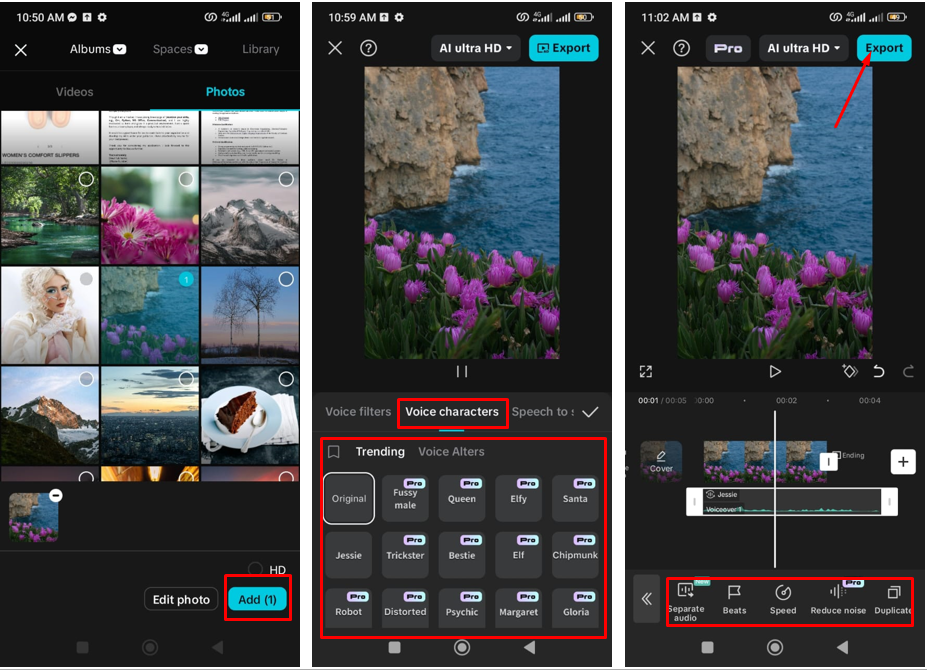Toggle the HD radio option
927x670 pixels.
(255, 569)
